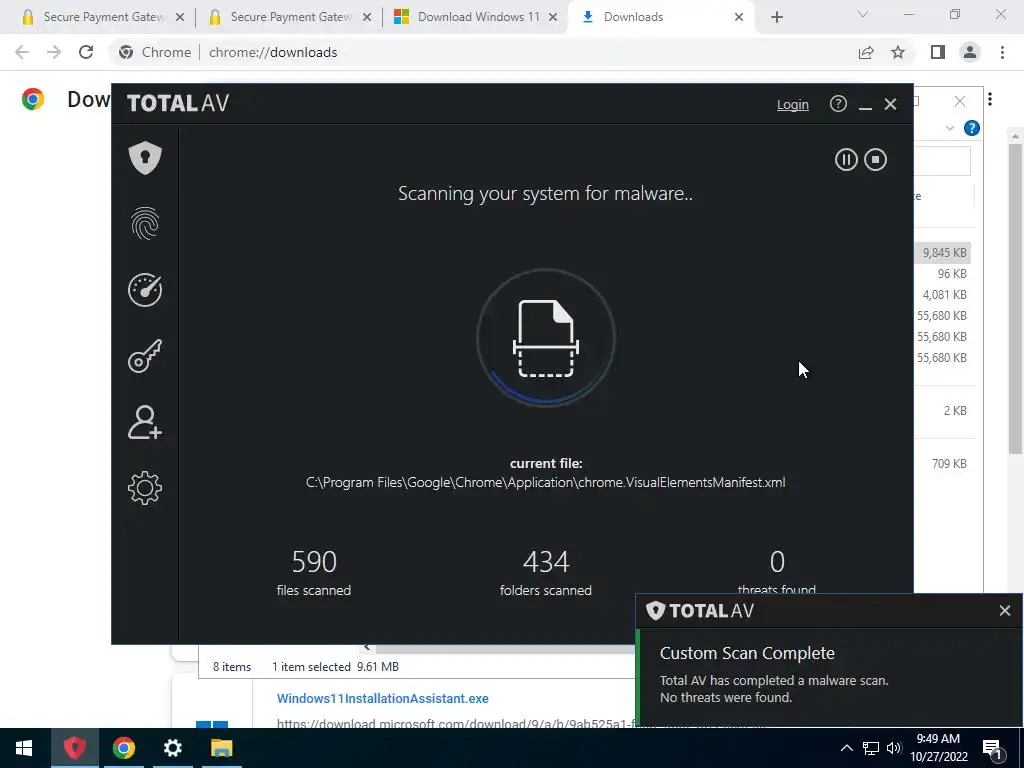Select the 2 KB file row in Explorer
Screen dimensions: 1024x768
click(943, 411)
